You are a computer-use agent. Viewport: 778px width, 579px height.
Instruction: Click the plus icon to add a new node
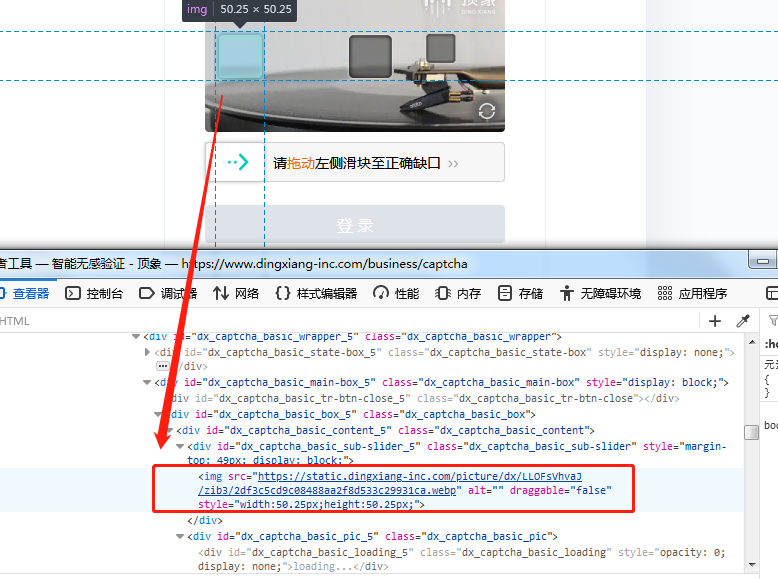[714, 321]
